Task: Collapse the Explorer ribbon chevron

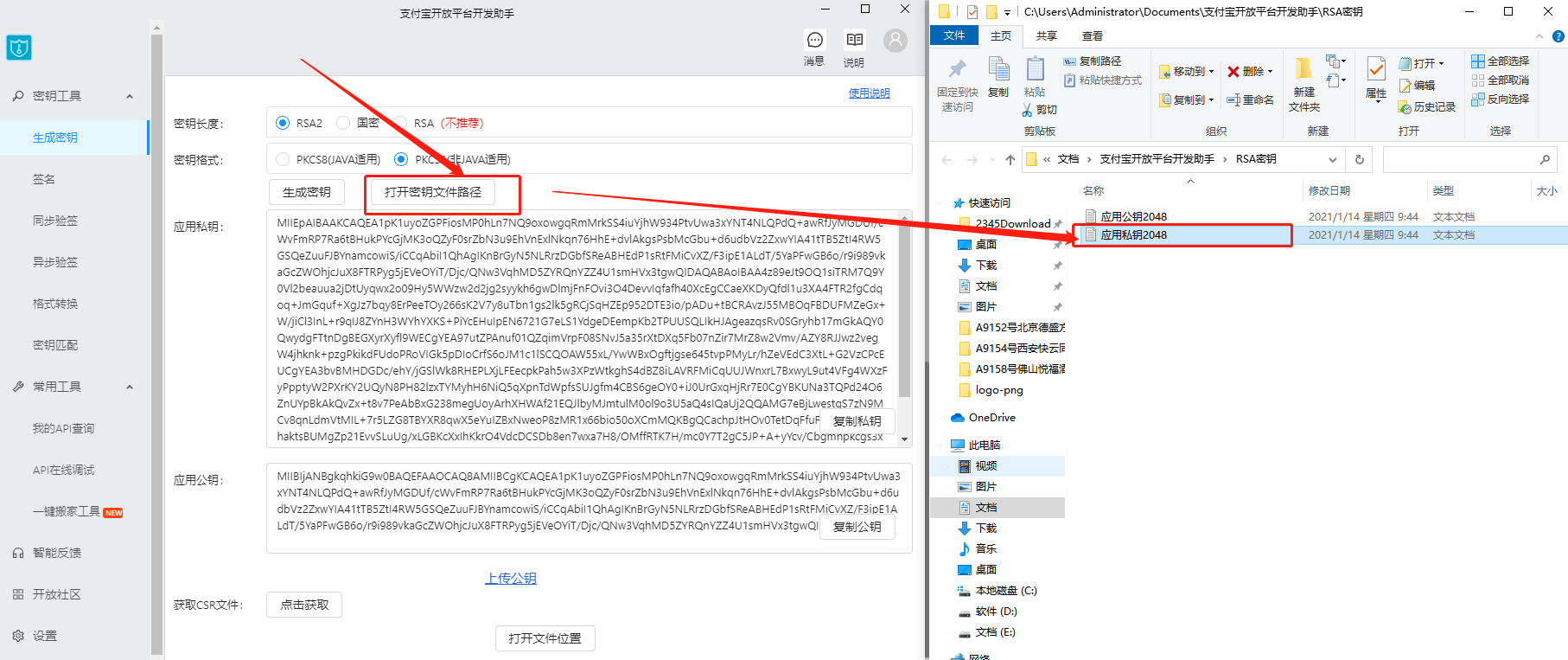Action: (x=1539, y=36)
